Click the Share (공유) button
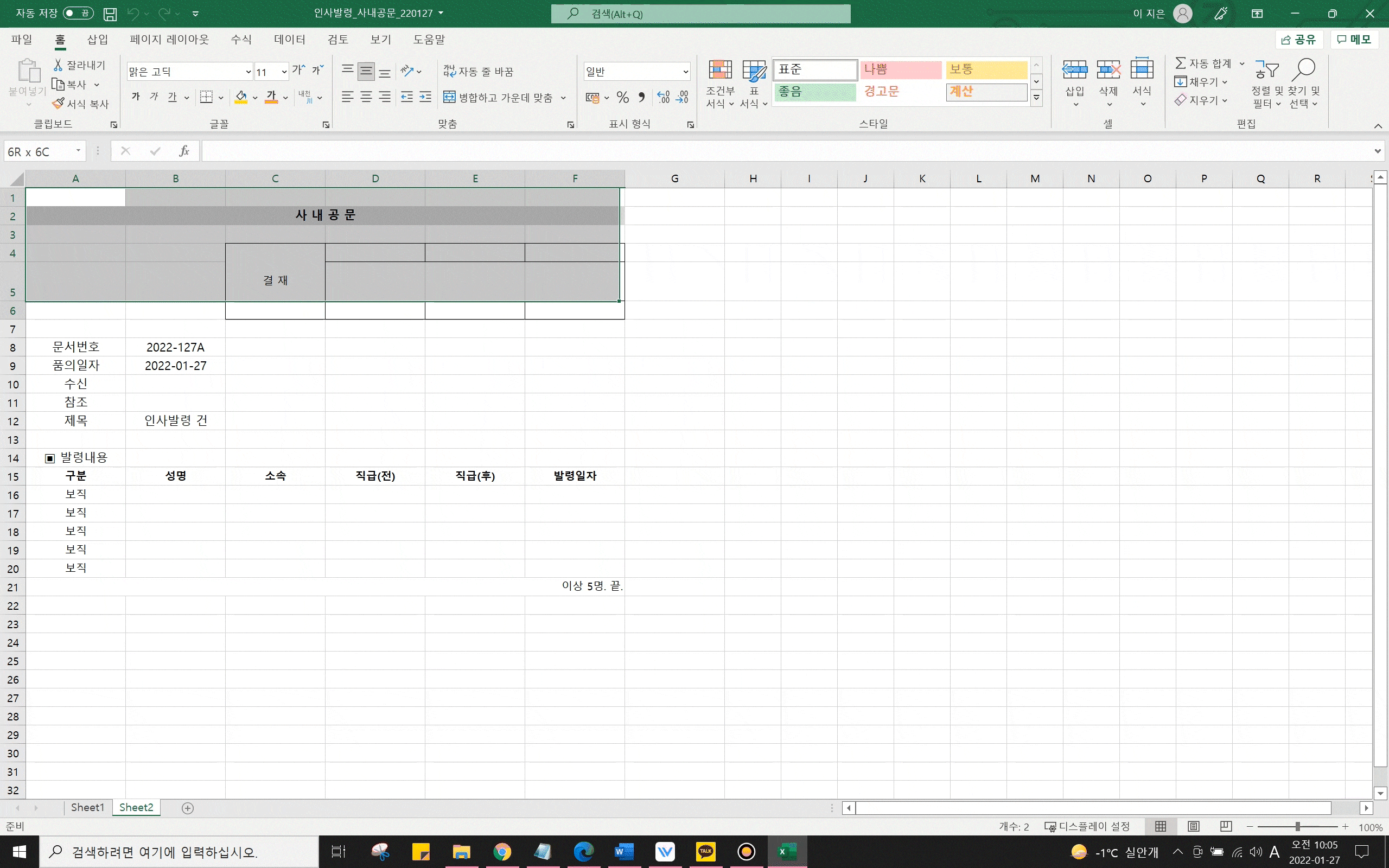Viewport: 1389px width, 868px height. 1298,40
